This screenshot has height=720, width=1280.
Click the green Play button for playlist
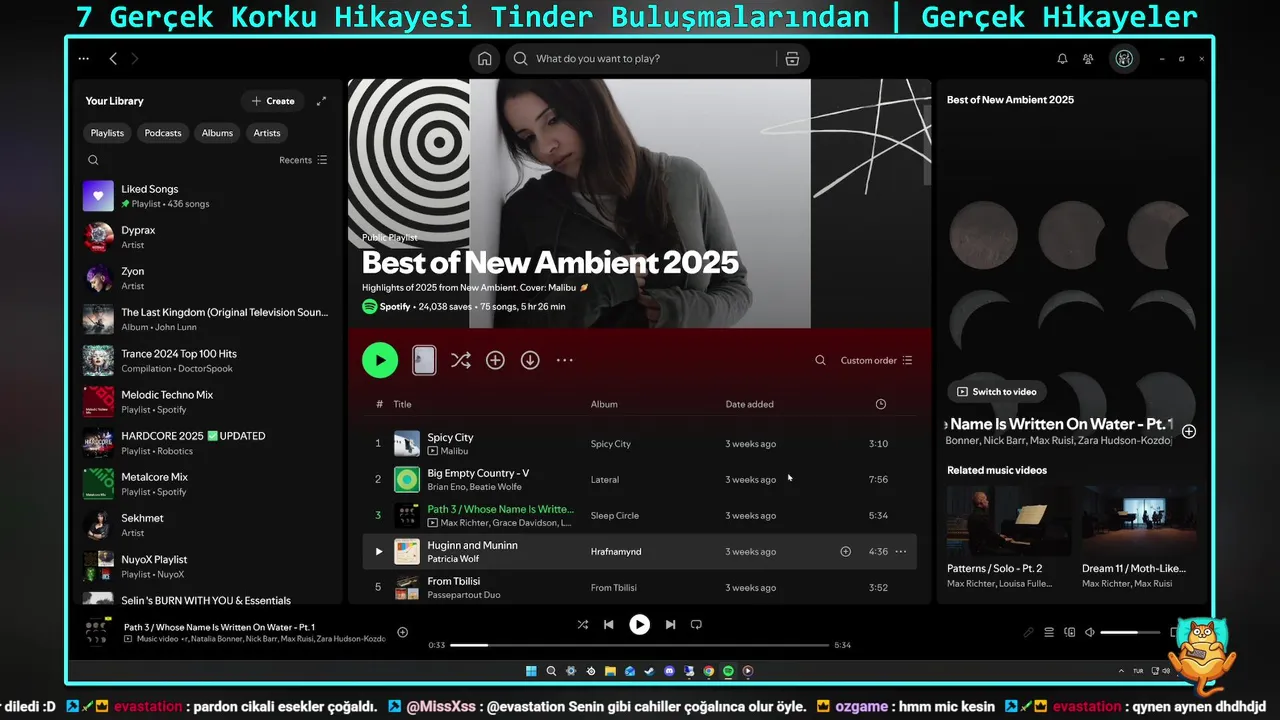click(x=380, y=360)
